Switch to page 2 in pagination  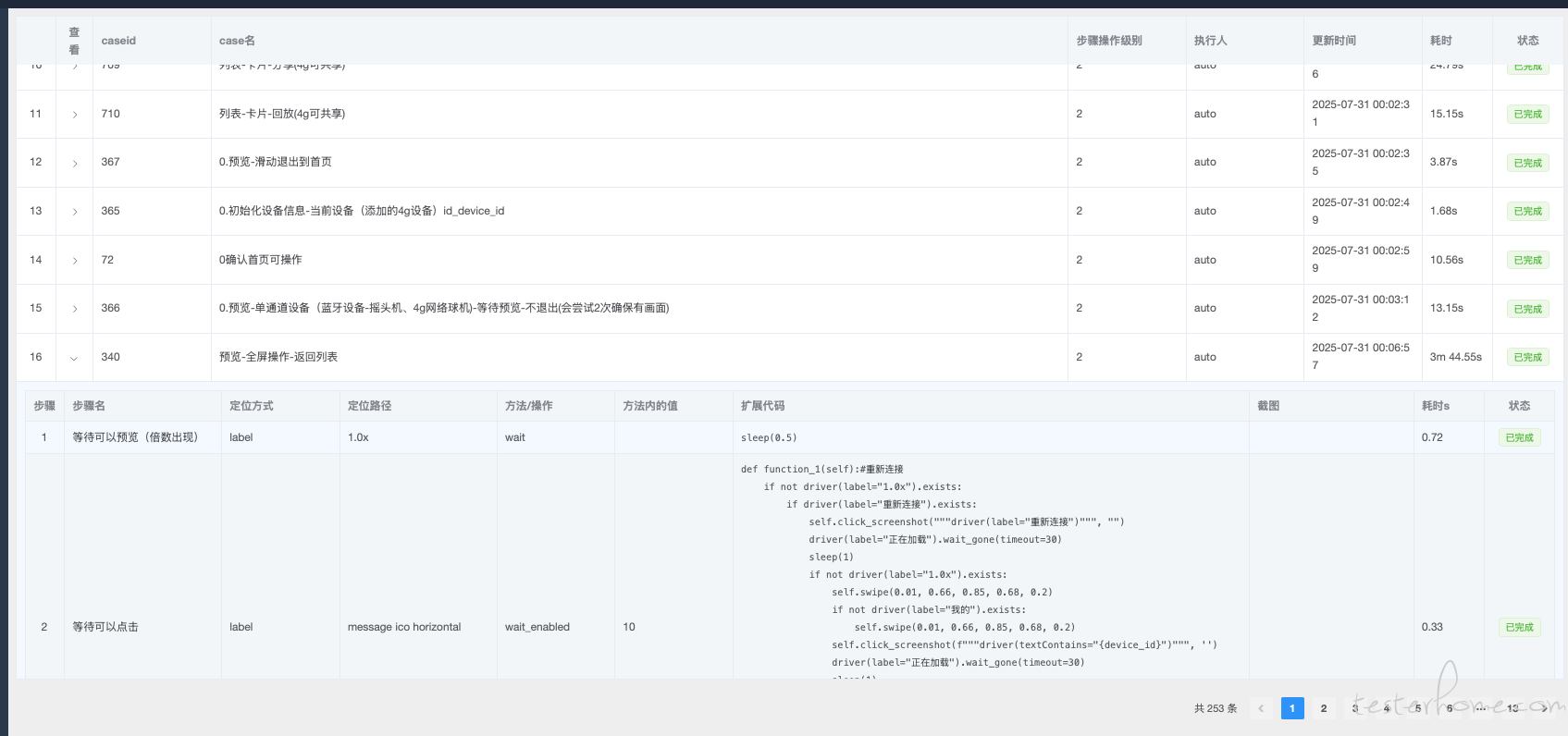1324,708
